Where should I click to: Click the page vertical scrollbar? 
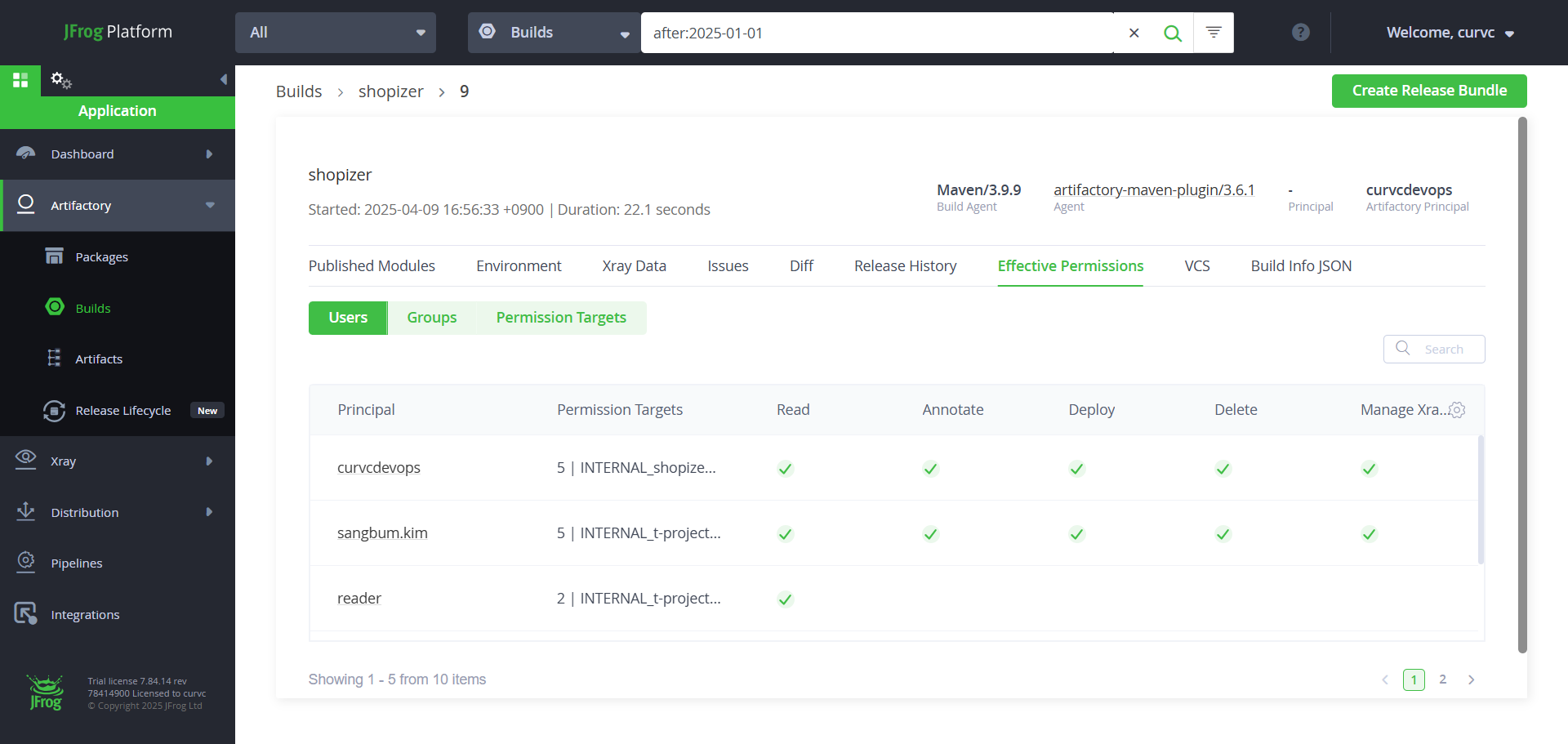[1522, 385]
